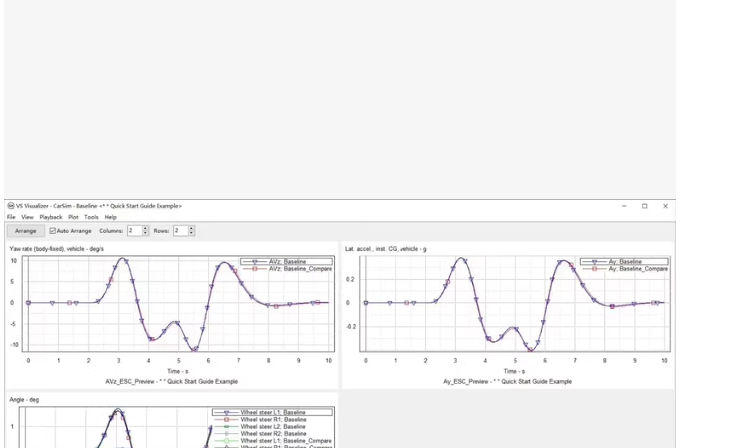Click Ay_ESC_Preview plot caption
Image resolution: width=731 pixels, height=448 pixels.
point(507,381)
